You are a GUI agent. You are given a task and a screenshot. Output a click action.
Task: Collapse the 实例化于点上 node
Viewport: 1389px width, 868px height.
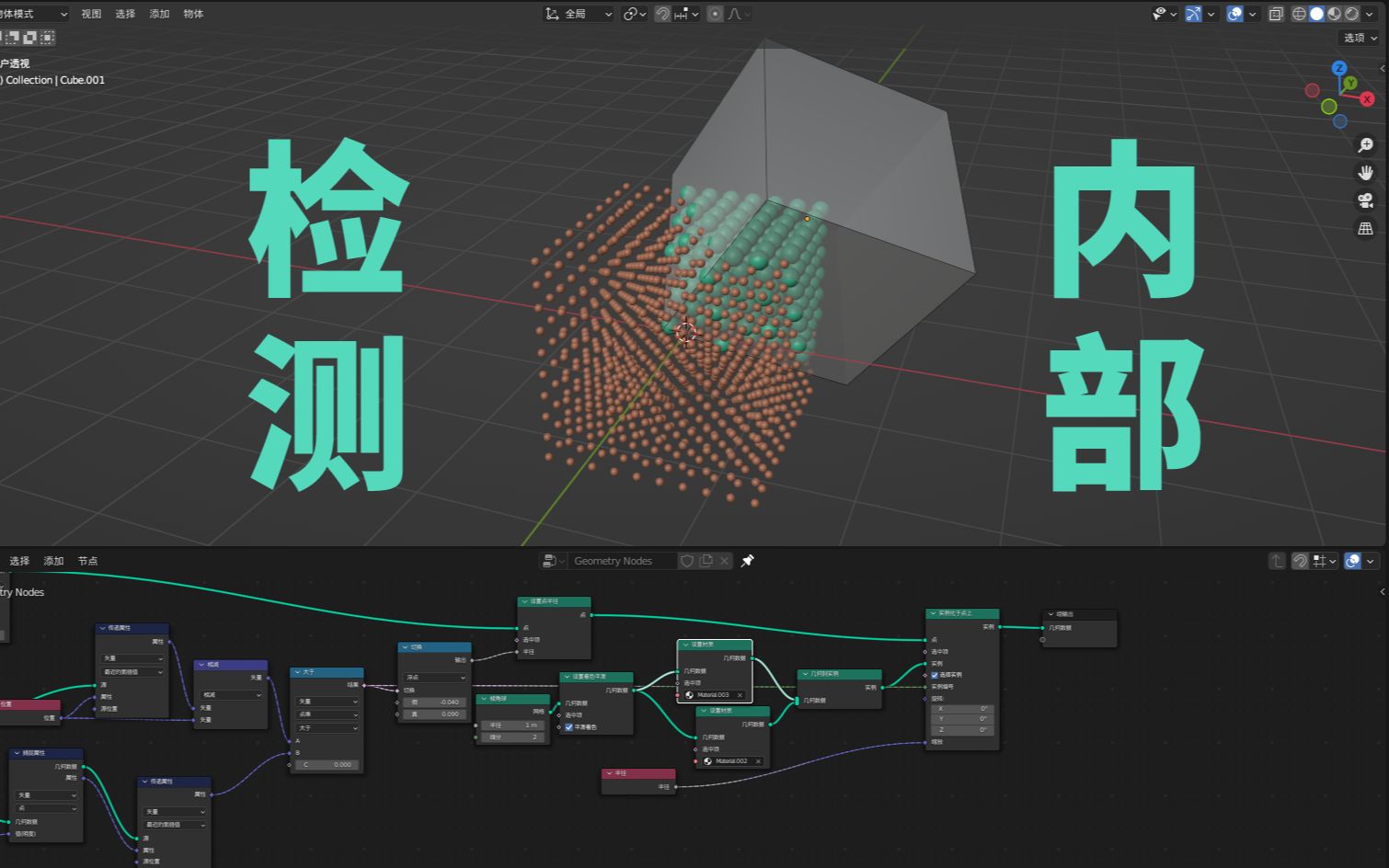[x=933, y=613]
